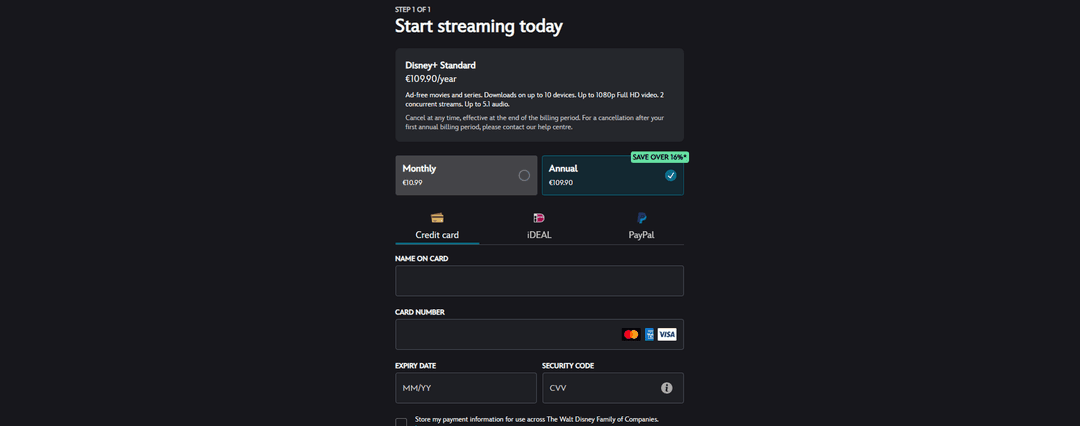1080x426 pixels.
Task: Switch to the iDEAL tab label
Action: click(x=539, y=235)
